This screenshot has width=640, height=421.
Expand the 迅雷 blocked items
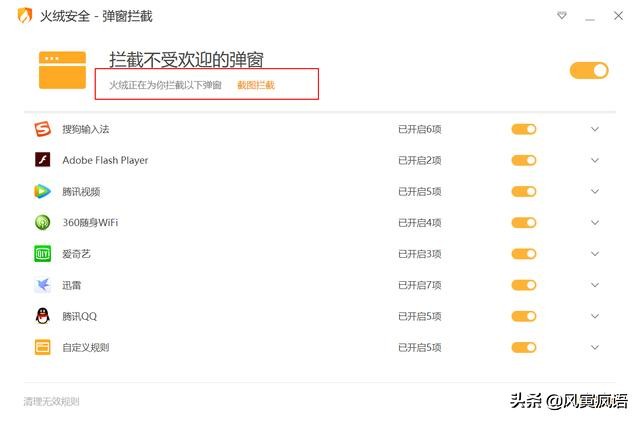(x=595, y=285)
